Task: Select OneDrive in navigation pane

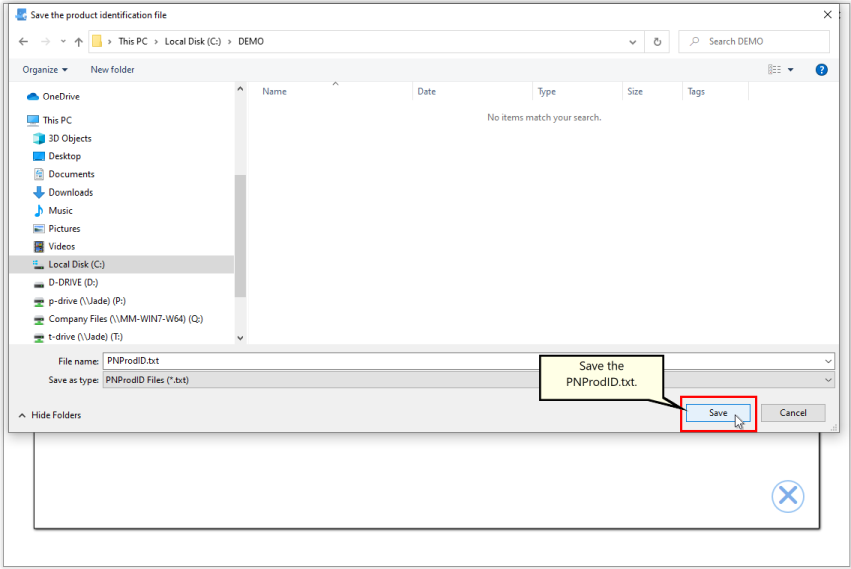Action: pos(53,97)
